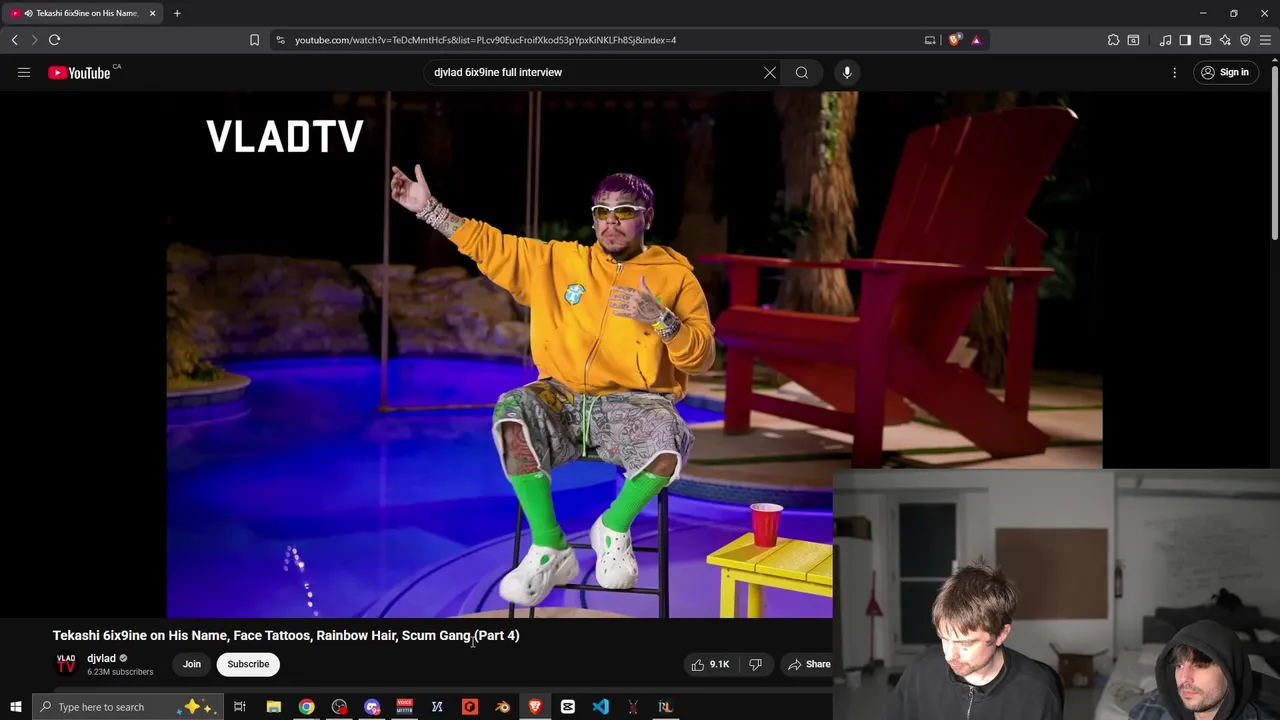Select the Tekashi 6ix9ine YouTube tab

coord(81,13)
